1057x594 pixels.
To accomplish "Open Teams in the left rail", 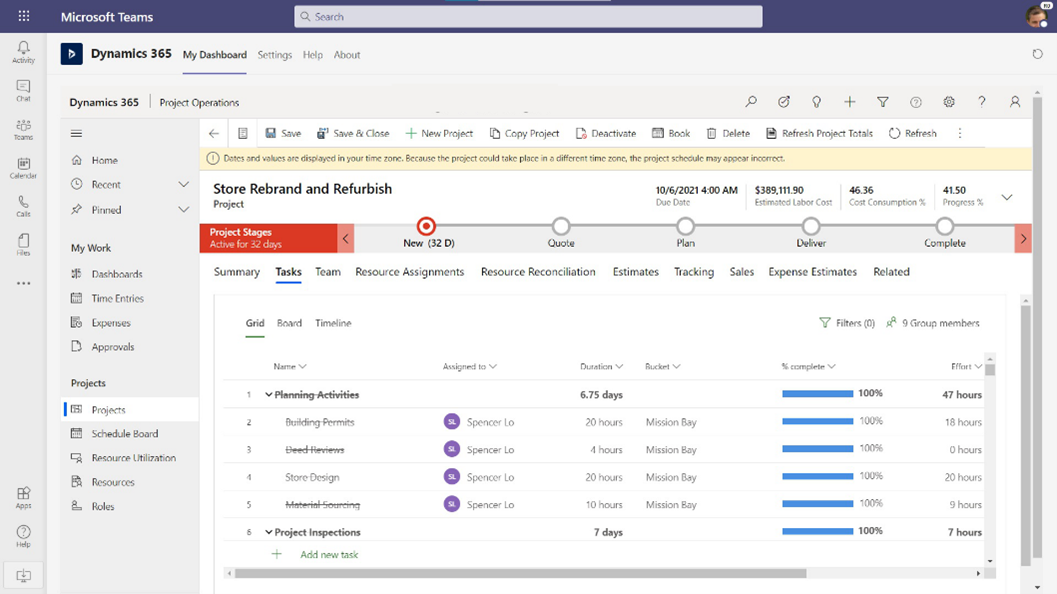I will click(x=24, y=129).
